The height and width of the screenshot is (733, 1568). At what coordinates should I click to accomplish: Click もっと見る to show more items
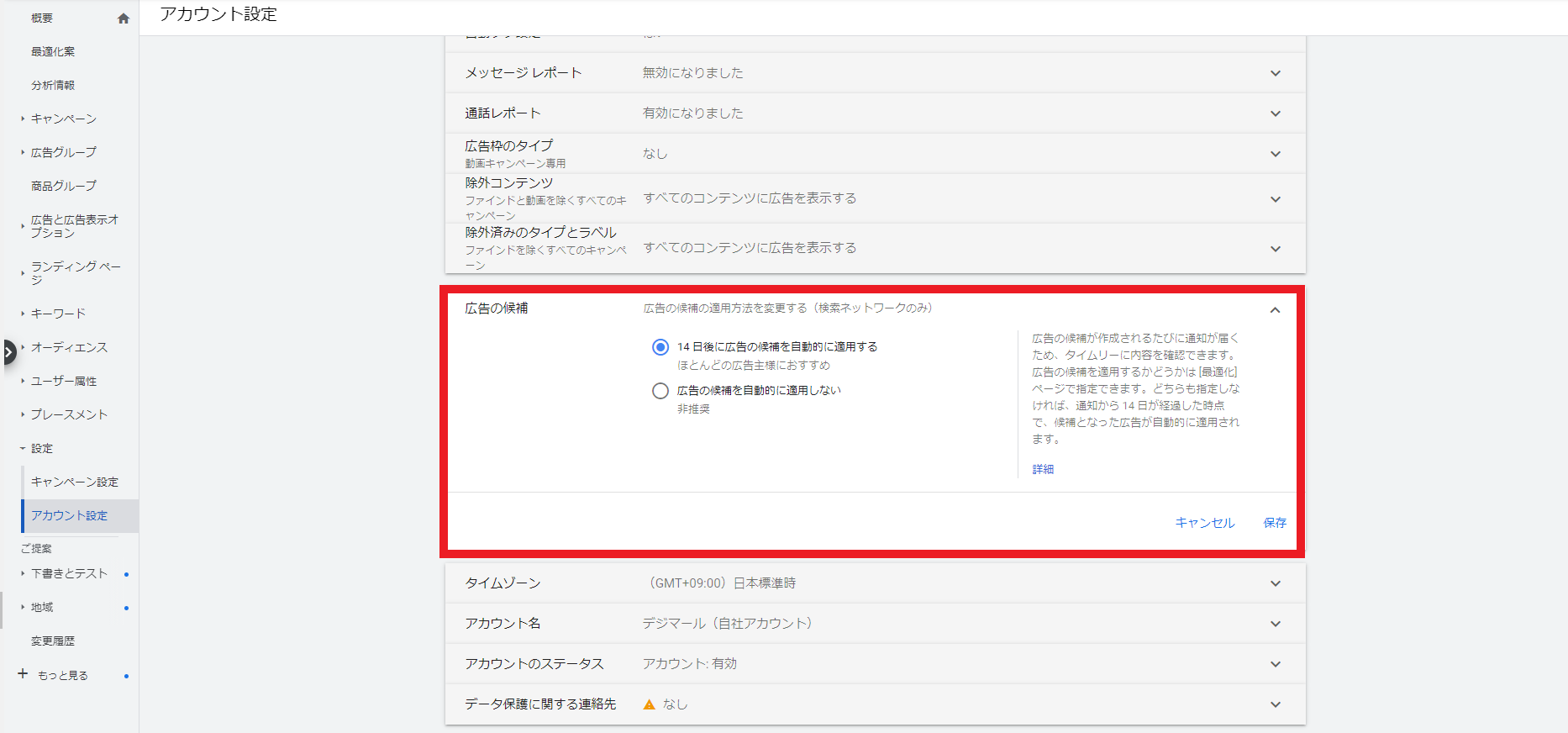point(63,675)
